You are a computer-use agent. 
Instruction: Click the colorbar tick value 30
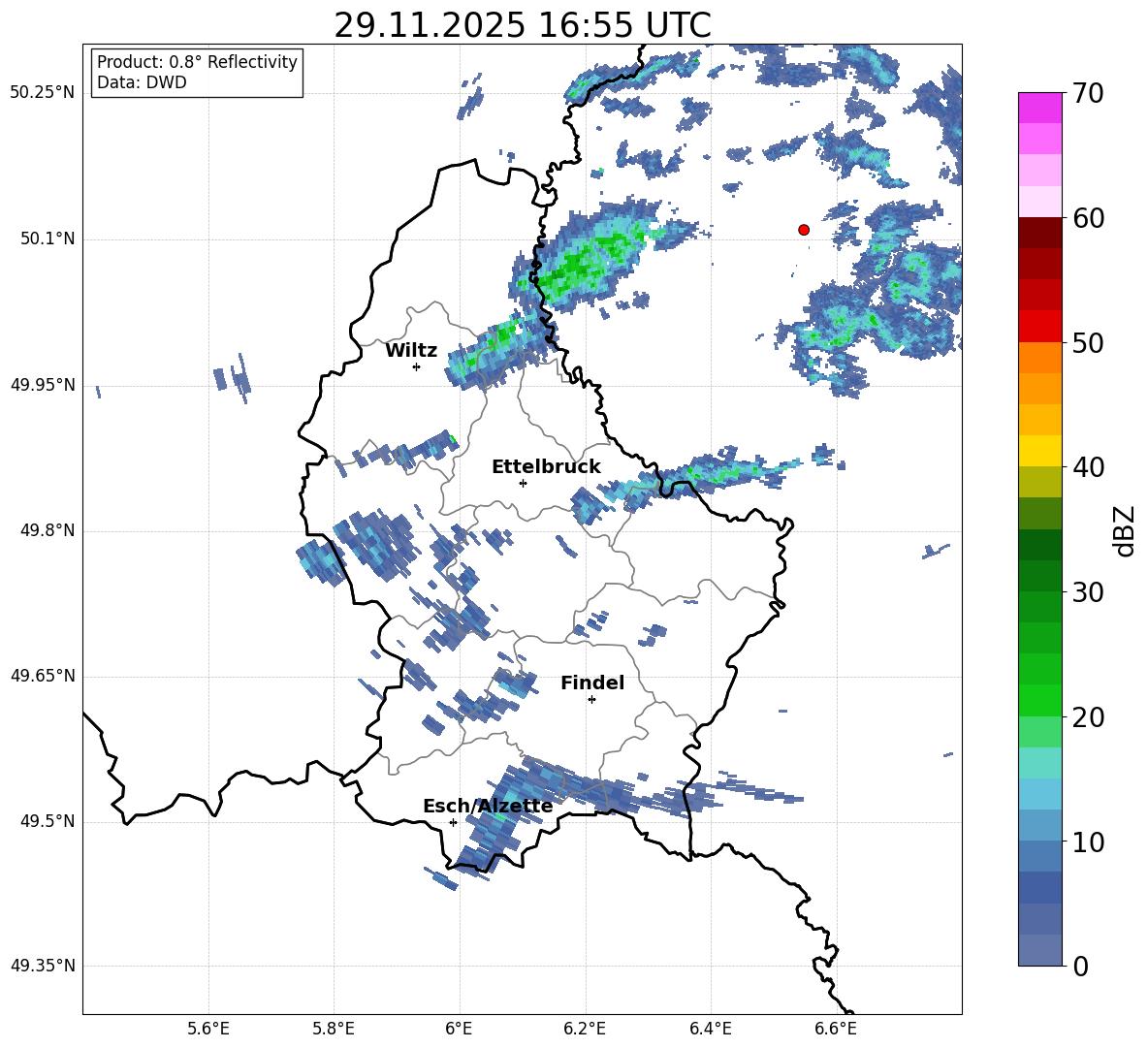click(1088, 592)
